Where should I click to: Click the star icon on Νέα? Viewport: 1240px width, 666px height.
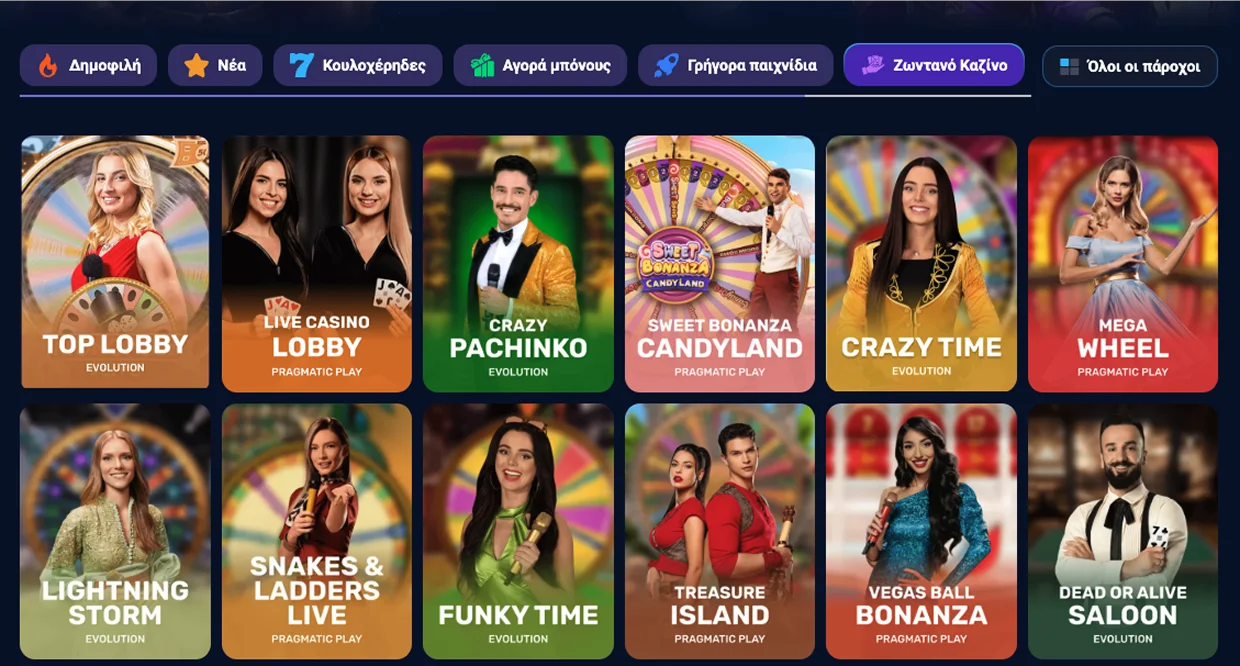[196, 66]
